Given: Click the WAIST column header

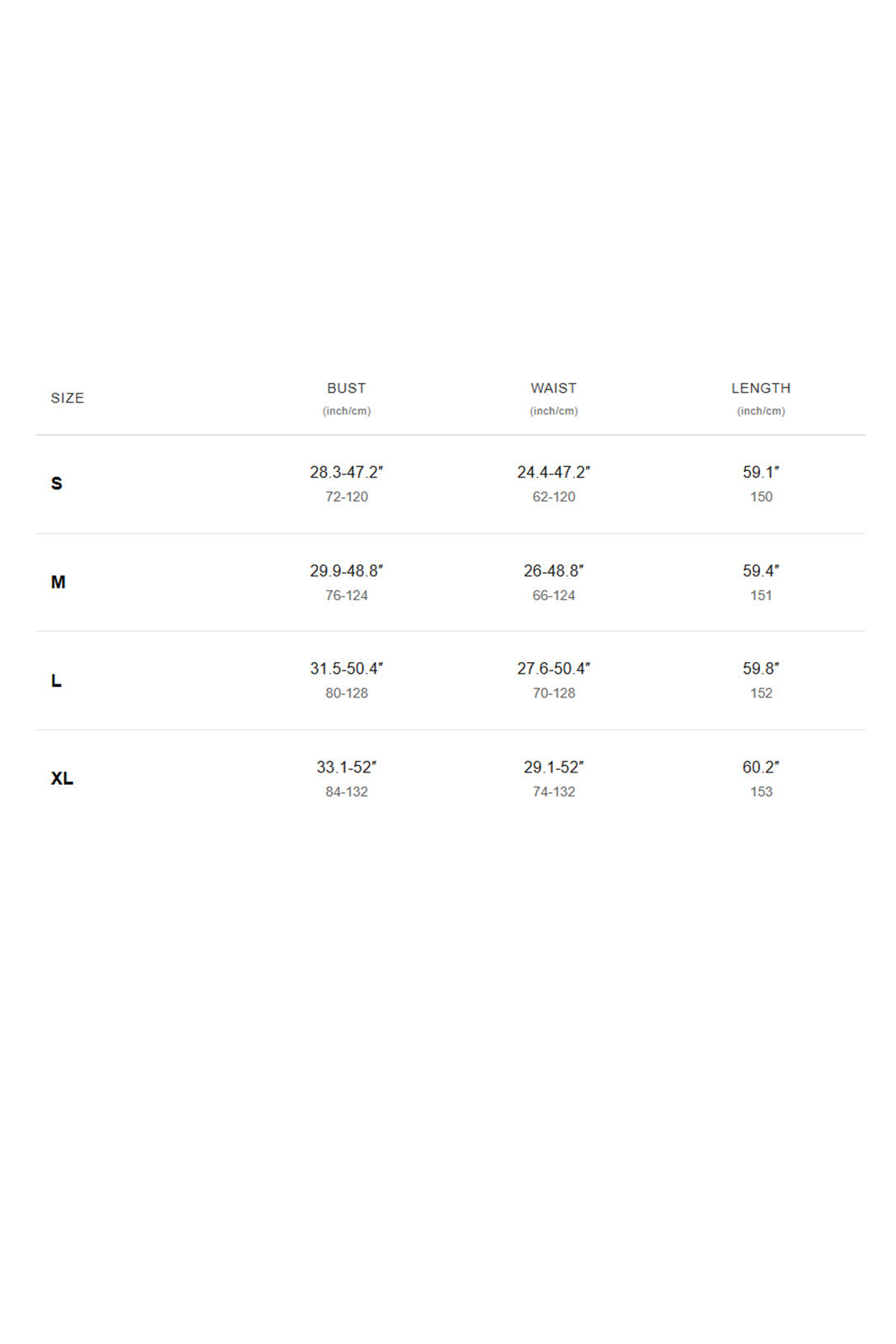Looking at the screenshot, I should 553,388.
